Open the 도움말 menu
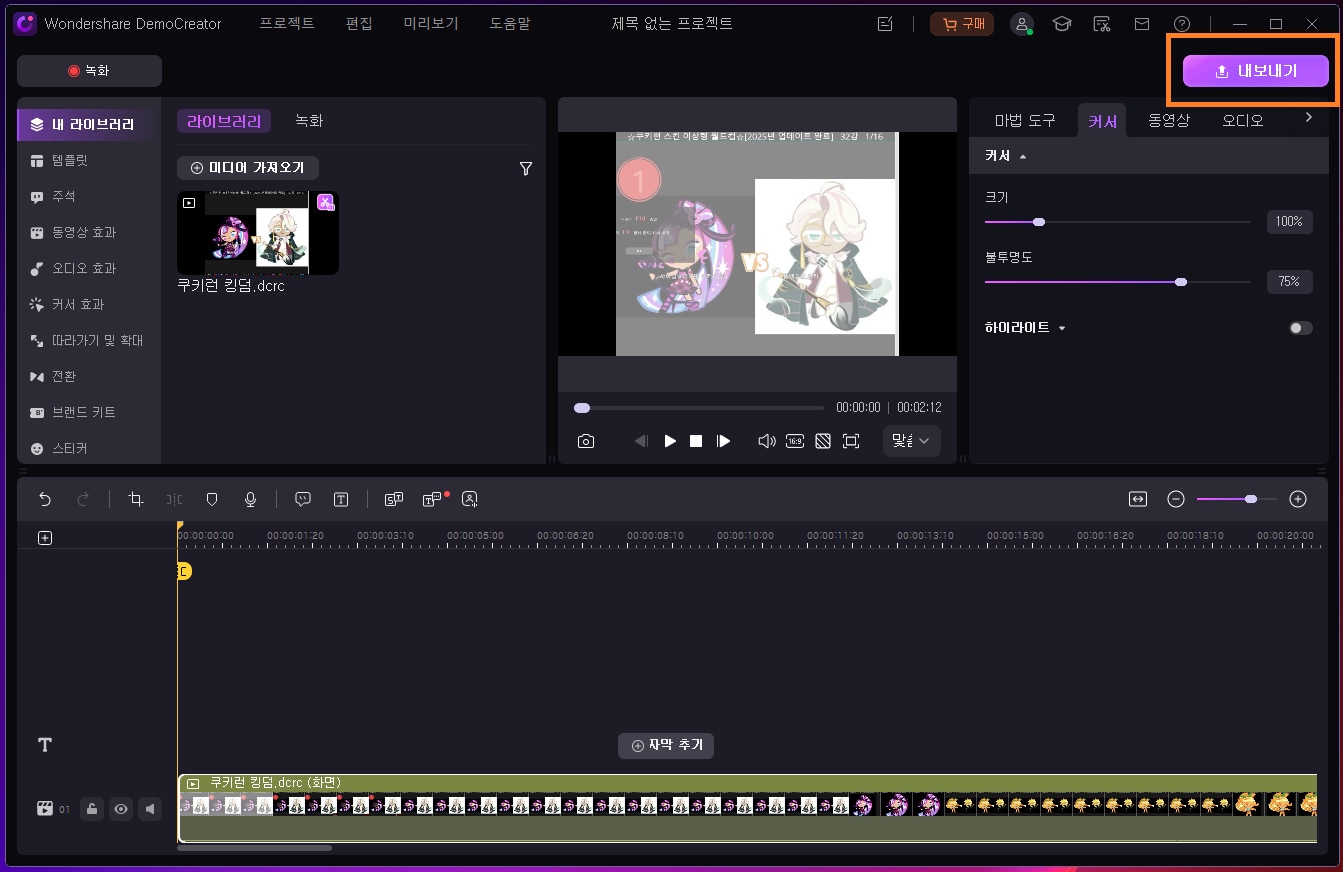The image size is (1343, 872). [511, 23]
